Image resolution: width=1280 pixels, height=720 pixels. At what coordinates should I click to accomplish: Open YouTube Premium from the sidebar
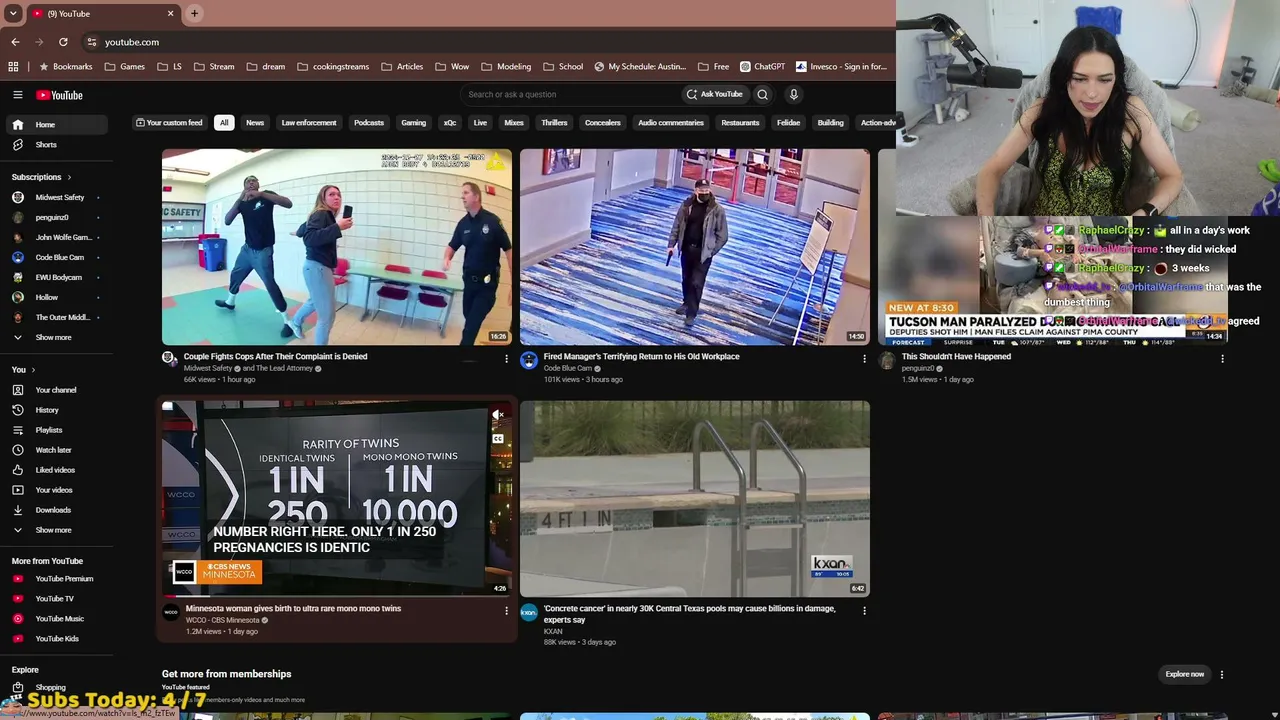(55, 579)
